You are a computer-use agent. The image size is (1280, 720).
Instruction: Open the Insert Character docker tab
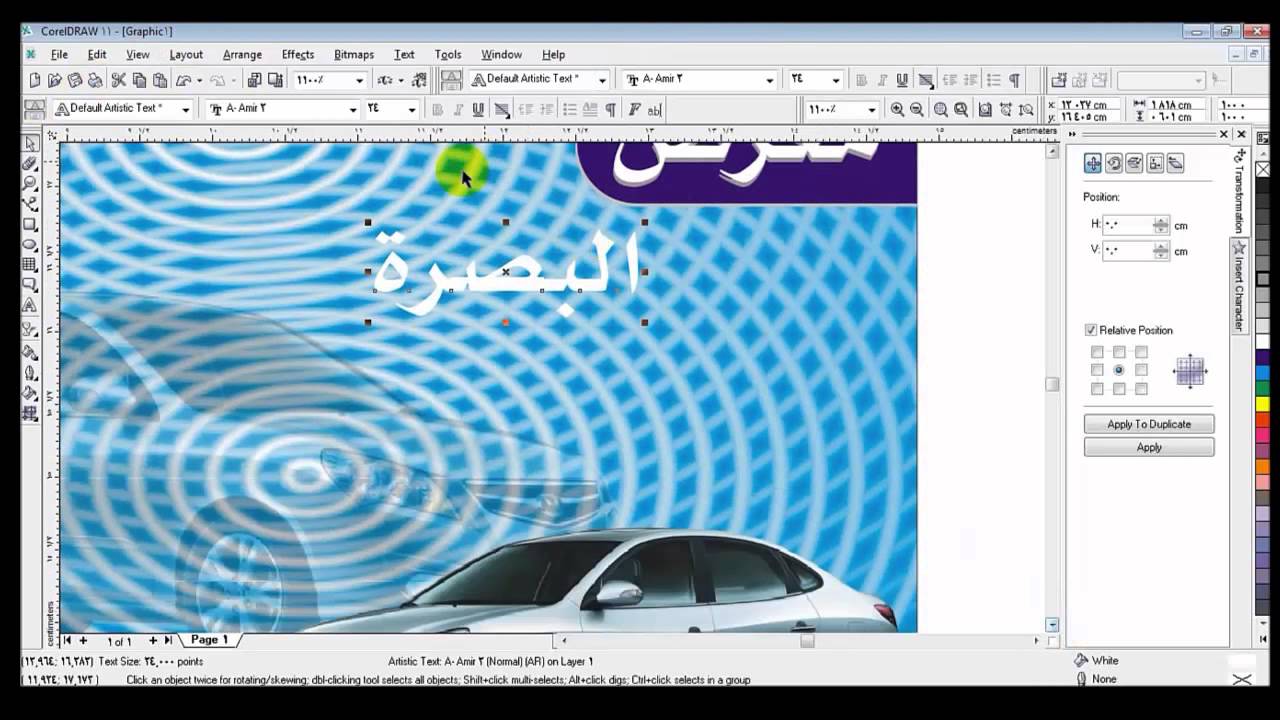[1239, 286]
